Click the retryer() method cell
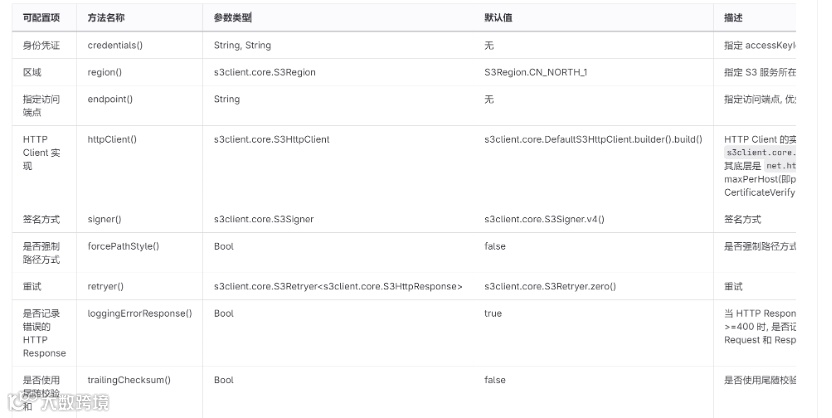 pyautogui.click(x=105, y=286)
